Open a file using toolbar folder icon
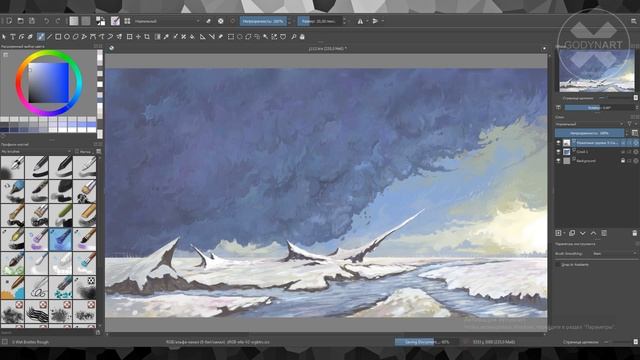Viewport: 640px width, 360px height. [x=20, y=21]
